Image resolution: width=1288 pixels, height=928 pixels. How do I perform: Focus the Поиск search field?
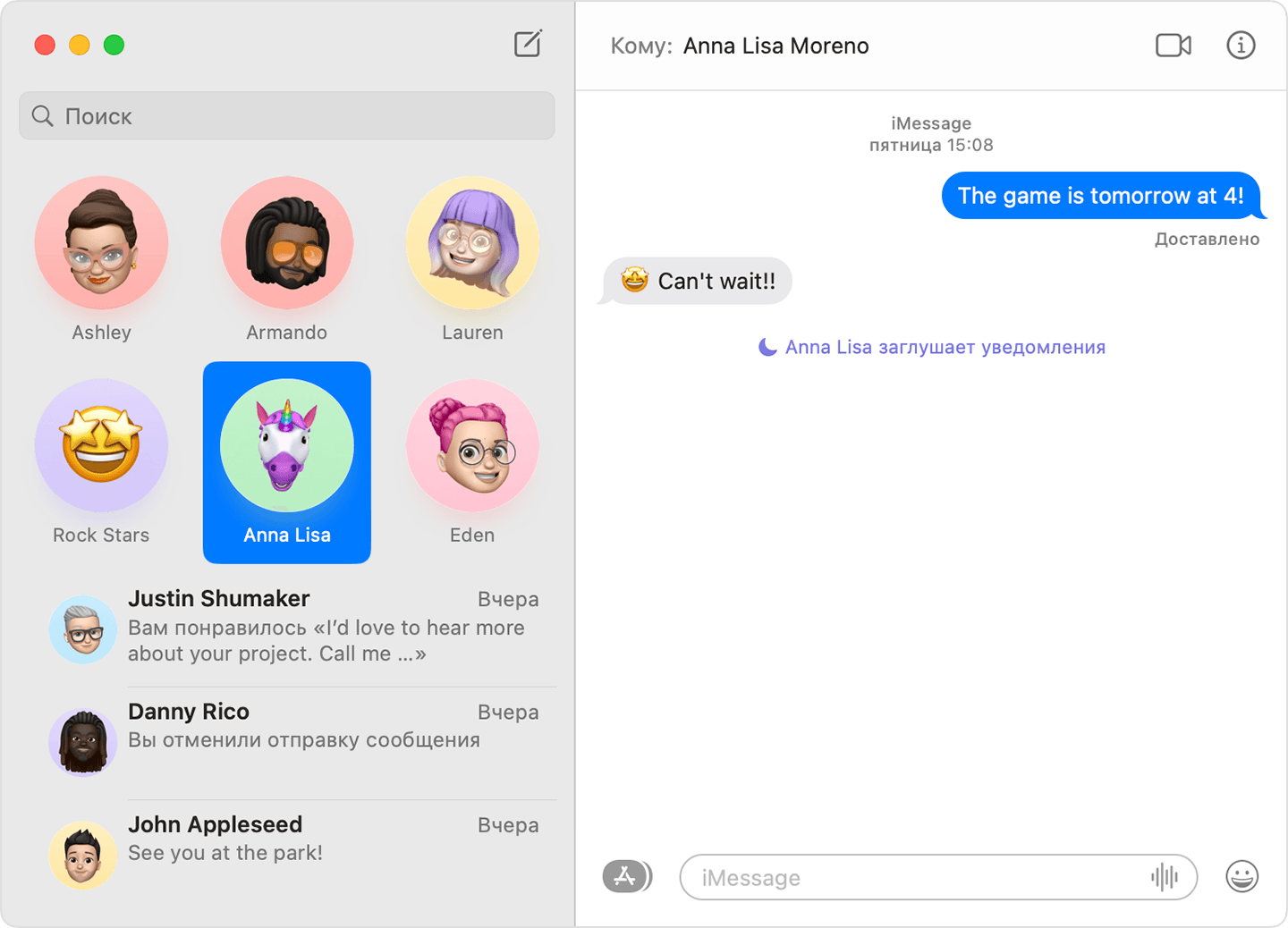click(x=287, y=115)
